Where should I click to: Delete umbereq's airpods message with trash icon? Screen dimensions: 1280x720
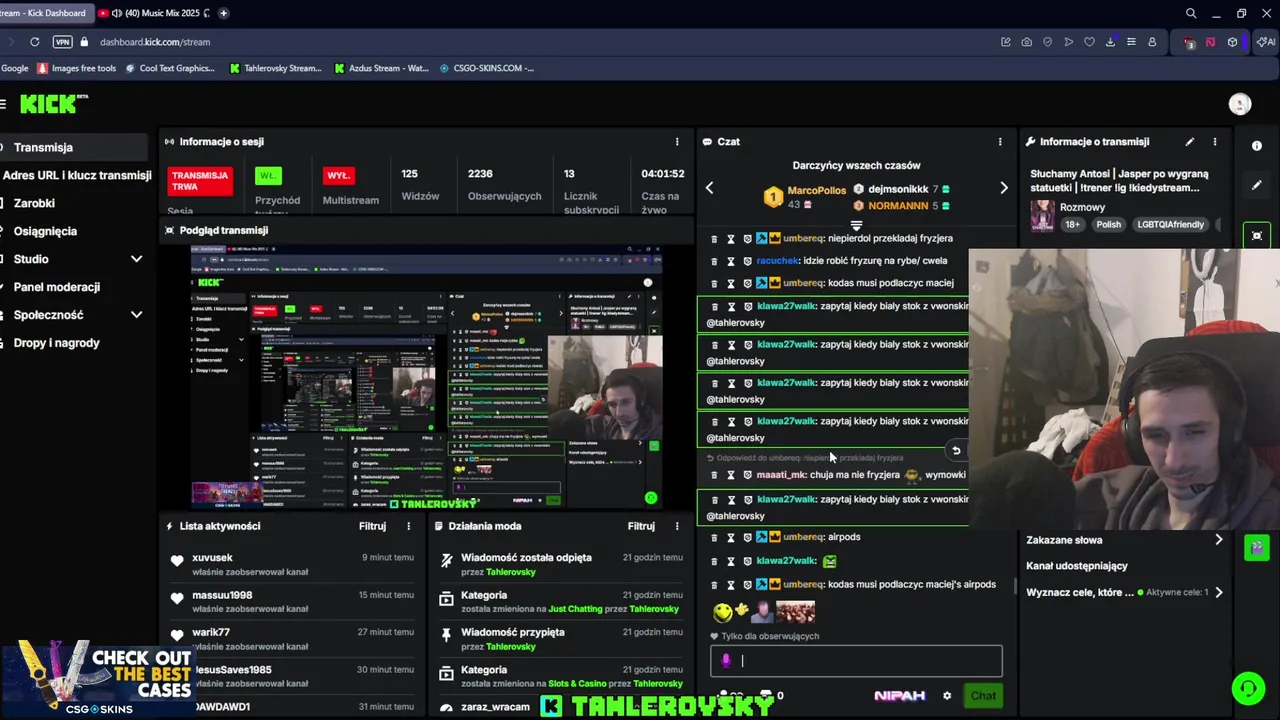[714, 537]
